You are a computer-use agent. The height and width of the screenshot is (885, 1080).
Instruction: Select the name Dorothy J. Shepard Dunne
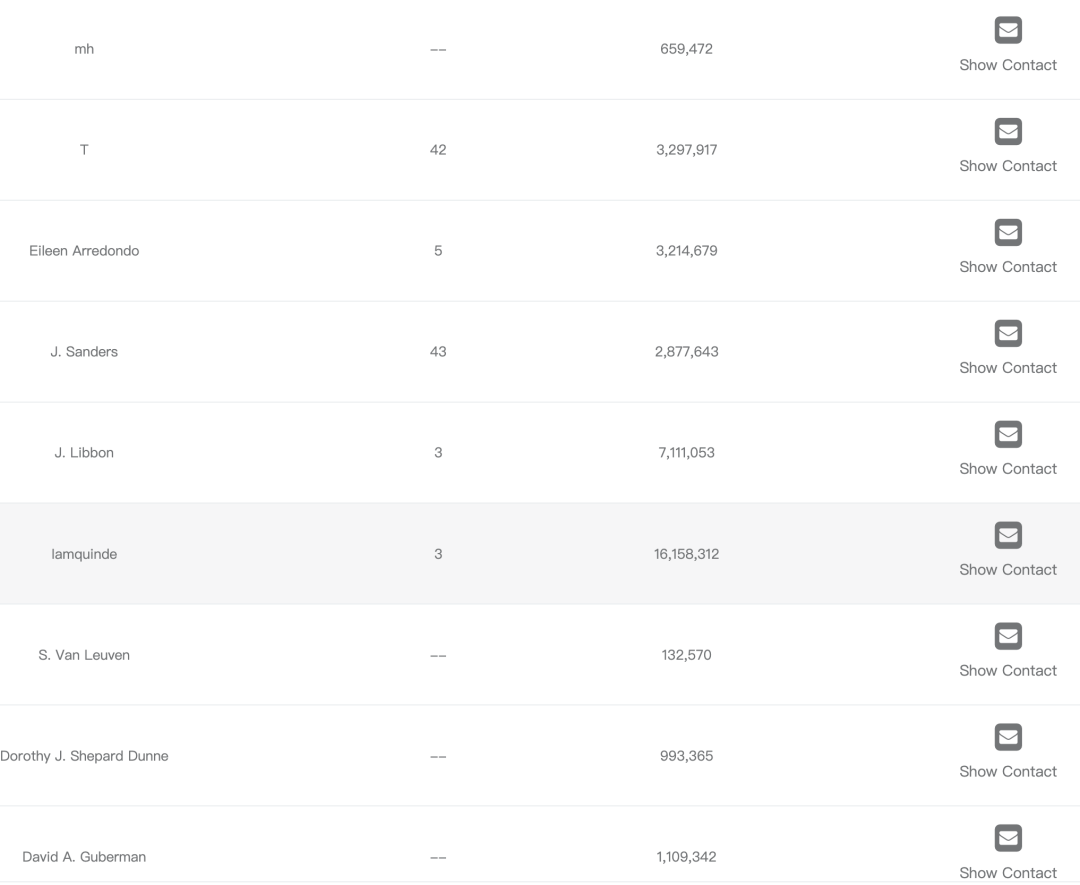[x=84, y=756]
